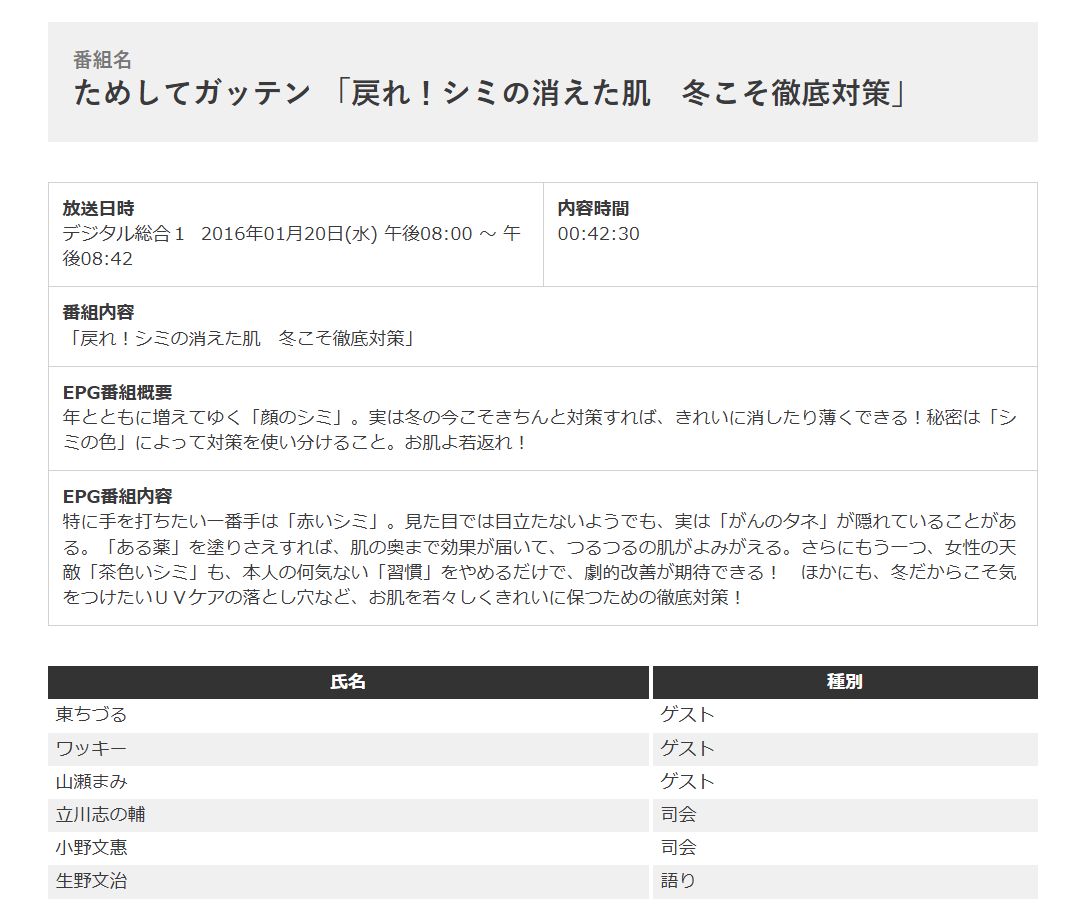Image resolution: width=1070 pixels, height=906 pixels.
Task: Click the EPG番組概要 section label
Action: coord(117,393)
